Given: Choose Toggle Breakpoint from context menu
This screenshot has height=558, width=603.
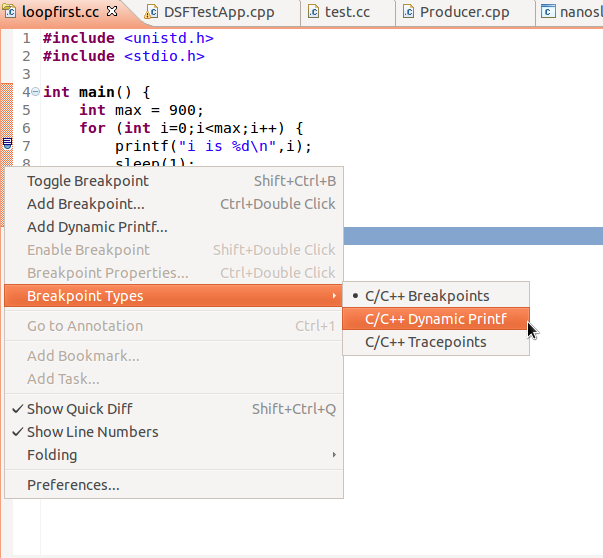Looking at the screenshot, I should (x=174, y=181).
